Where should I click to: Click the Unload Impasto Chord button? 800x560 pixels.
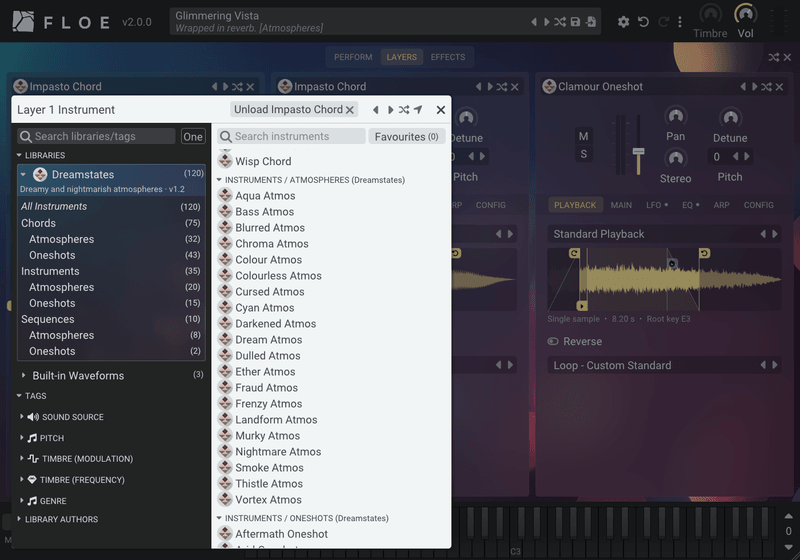tap(293, 110)
